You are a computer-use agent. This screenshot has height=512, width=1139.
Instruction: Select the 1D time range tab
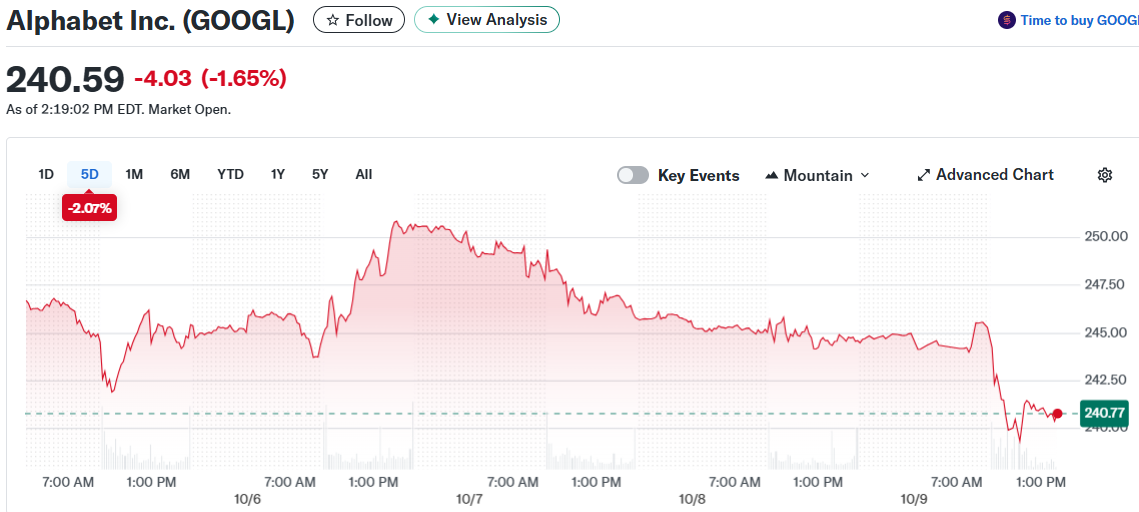point(46,174)
